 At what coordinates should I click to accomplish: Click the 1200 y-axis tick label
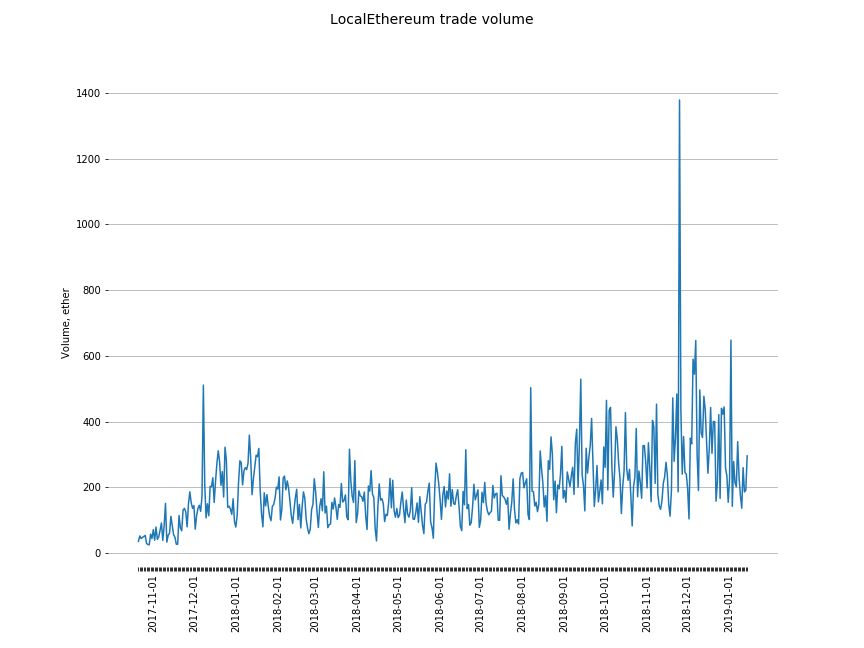[x=88, y=159]
